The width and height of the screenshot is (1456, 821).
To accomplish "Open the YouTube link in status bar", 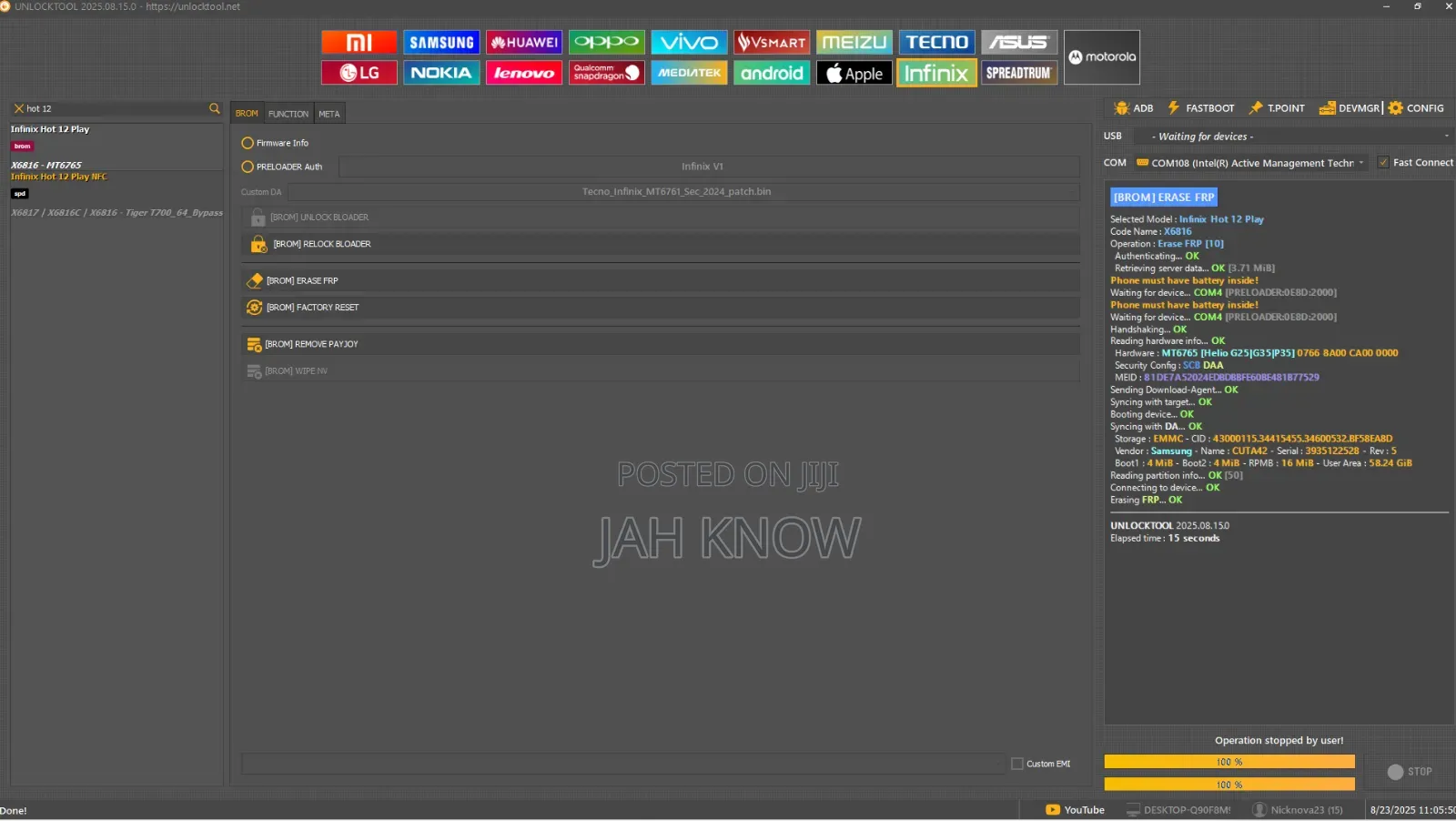I will (1075, 810).
